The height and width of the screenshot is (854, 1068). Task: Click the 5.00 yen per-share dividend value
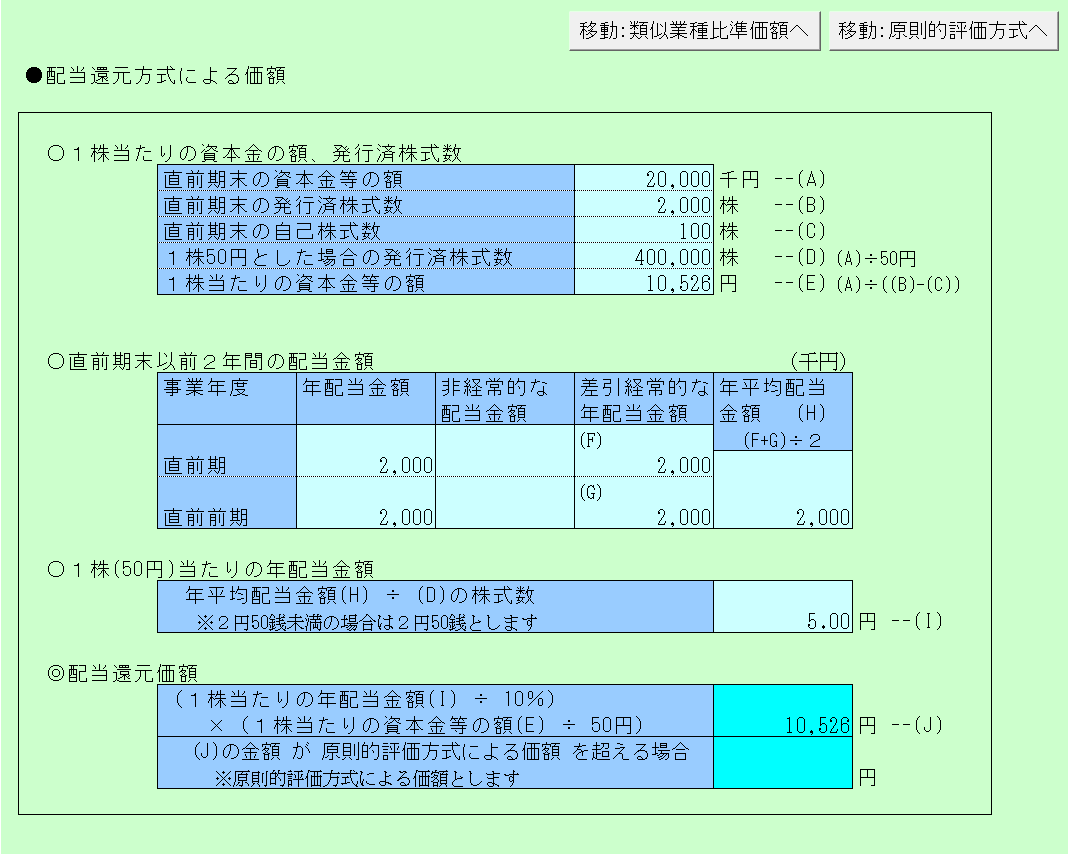pos(783,607)
